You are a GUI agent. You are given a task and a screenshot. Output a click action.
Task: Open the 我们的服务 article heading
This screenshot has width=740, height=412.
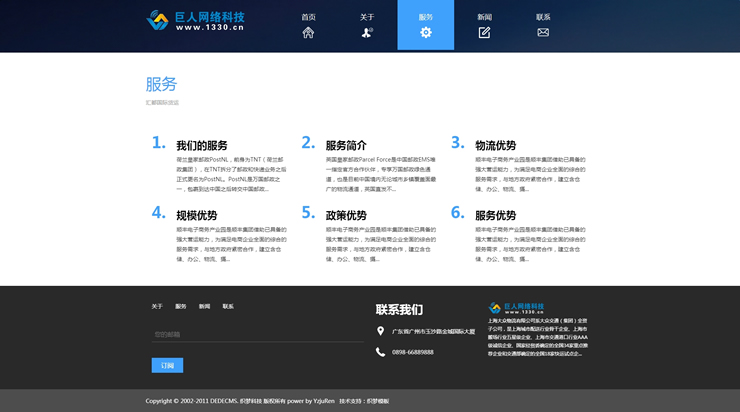click(x=202, y=145)
